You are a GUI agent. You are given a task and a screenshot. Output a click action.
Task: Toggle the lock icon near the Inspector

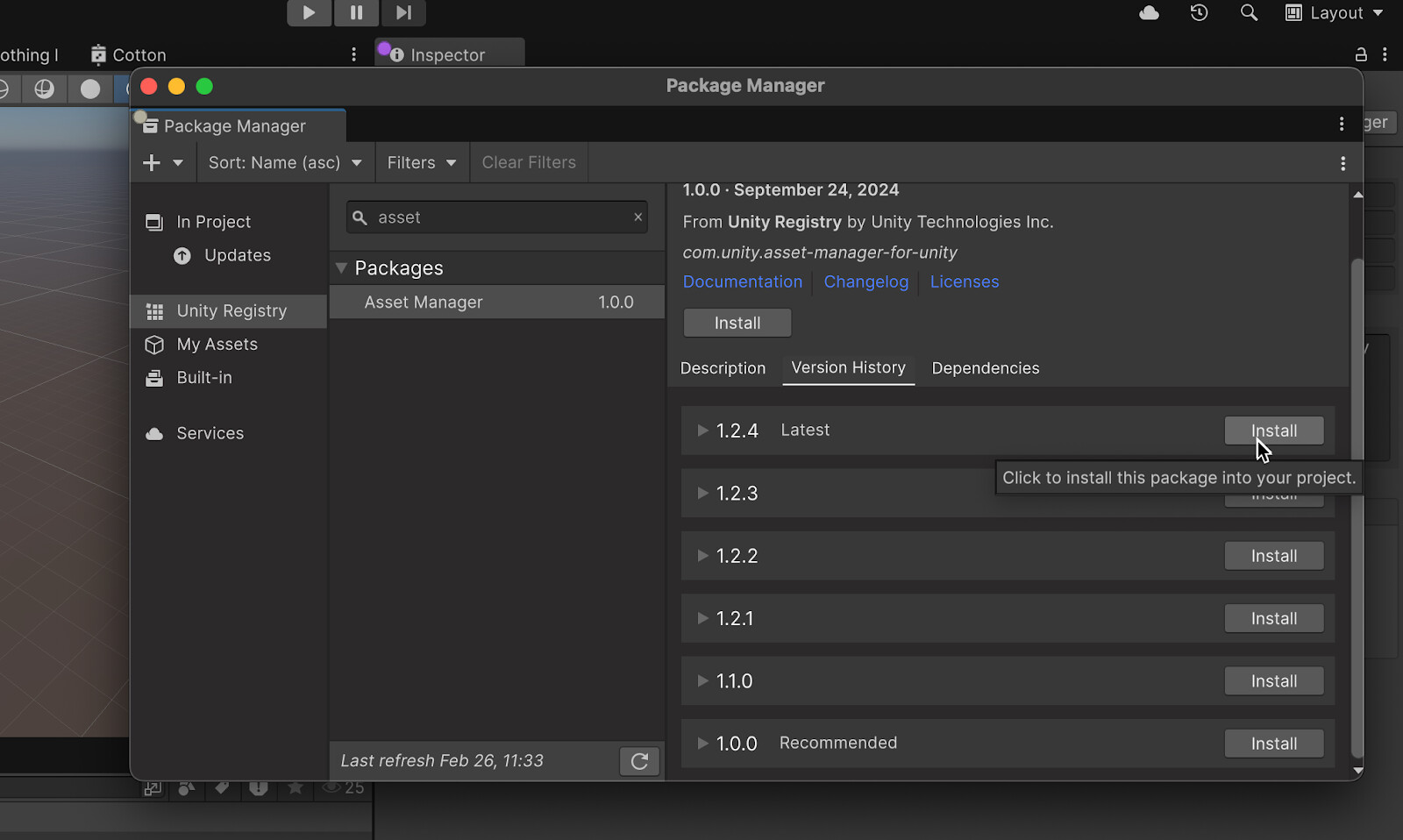[1361, 54]
